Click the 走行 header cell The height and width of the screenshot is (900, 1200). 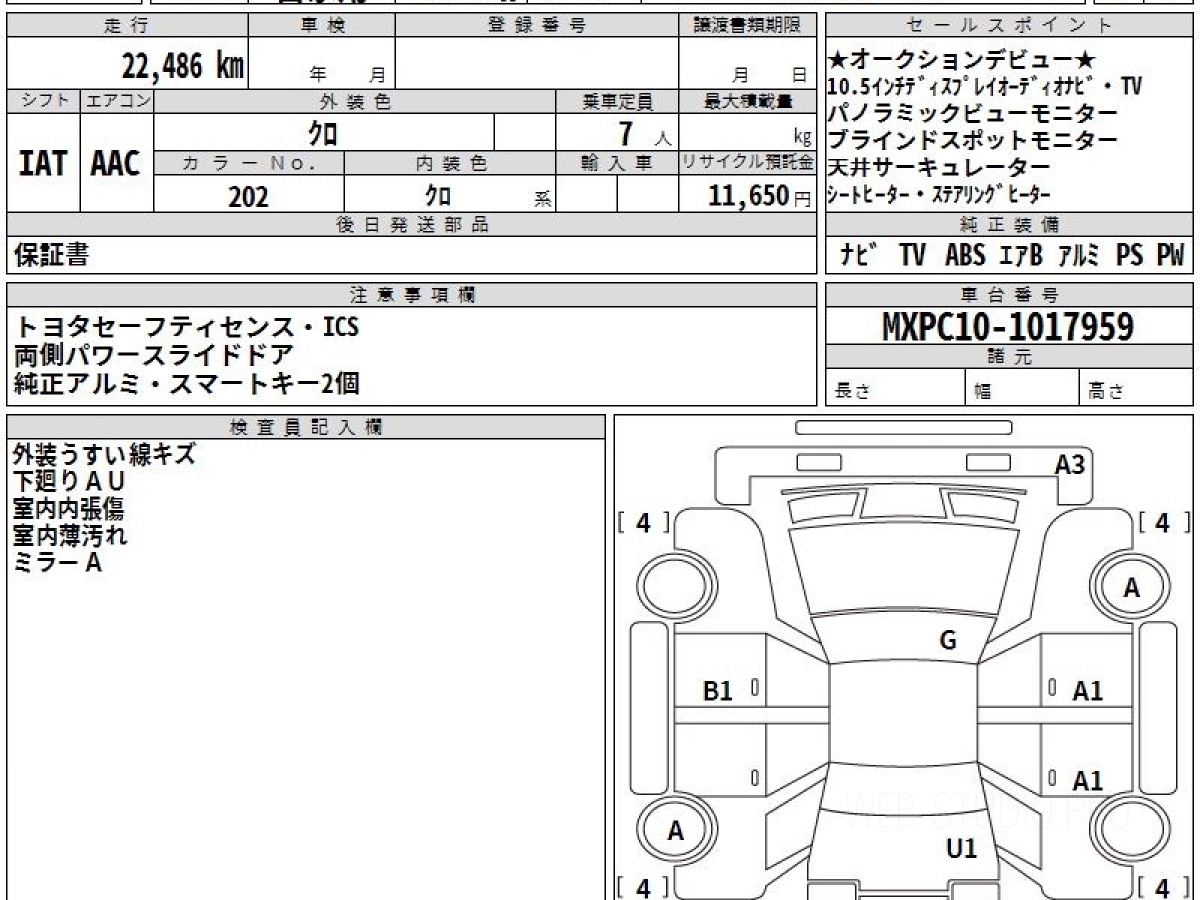coord(126,26)
